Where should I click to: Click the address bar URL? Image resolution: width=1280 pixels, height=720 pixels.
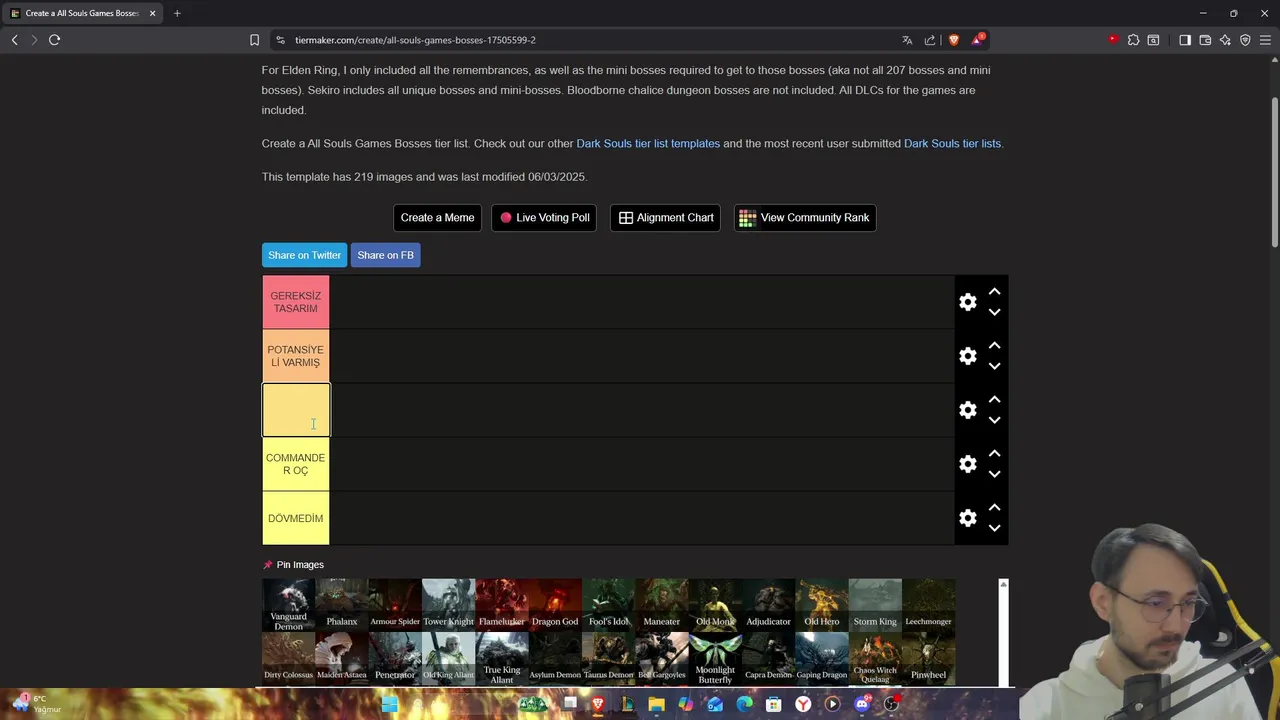pos(415,40)
